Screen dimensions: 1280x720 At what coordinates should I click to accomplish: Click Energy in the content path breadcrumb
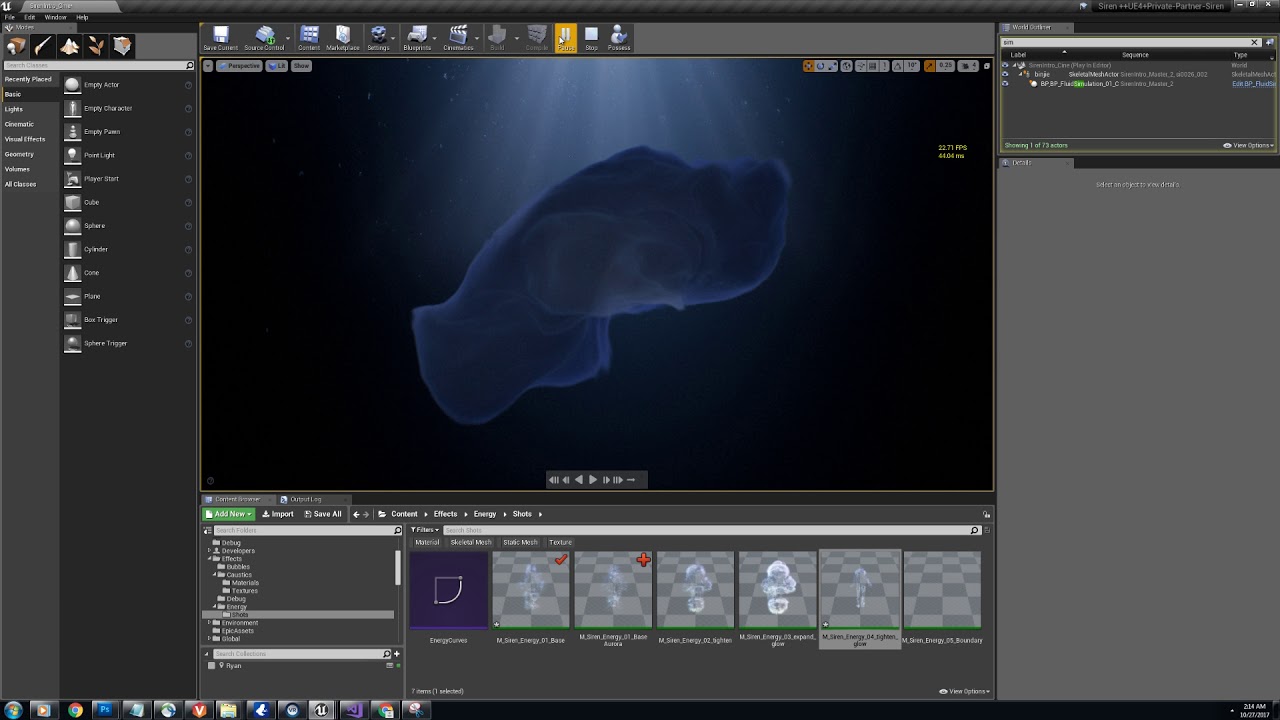pyautogui.click(x=485, y=514)
